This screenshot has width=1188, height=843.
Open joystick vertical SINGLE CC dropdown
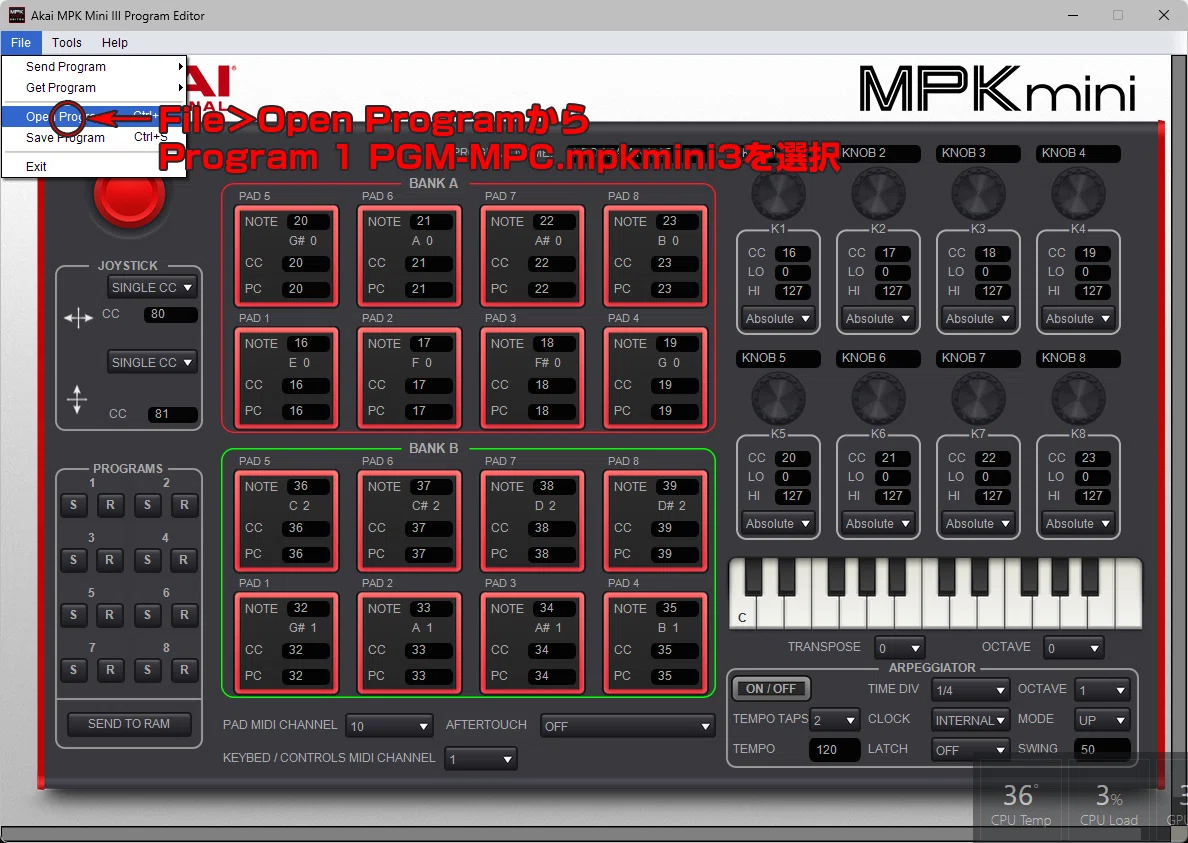[x=152, y=363]
